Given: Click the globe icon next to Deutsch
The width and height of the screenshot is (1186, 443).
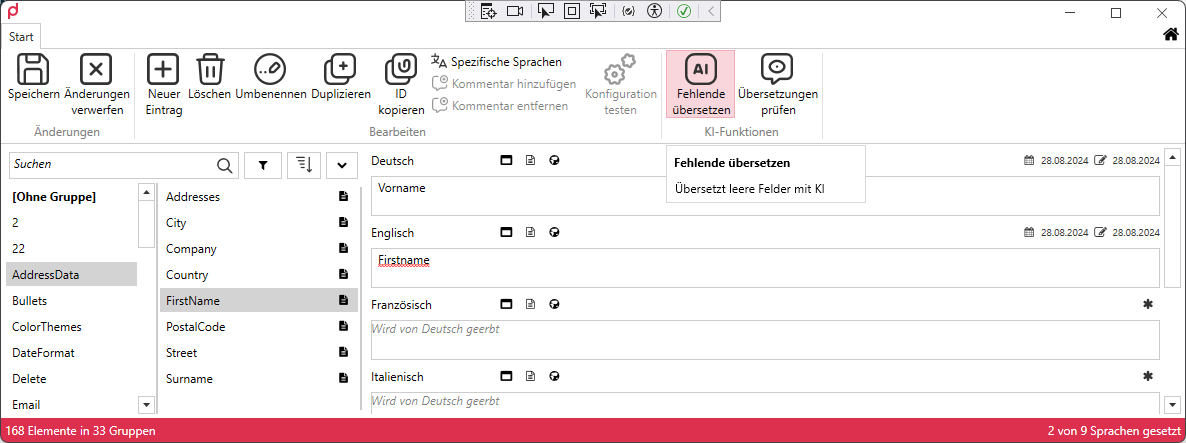Looking at the screenshot, I should tap(554, 160).
